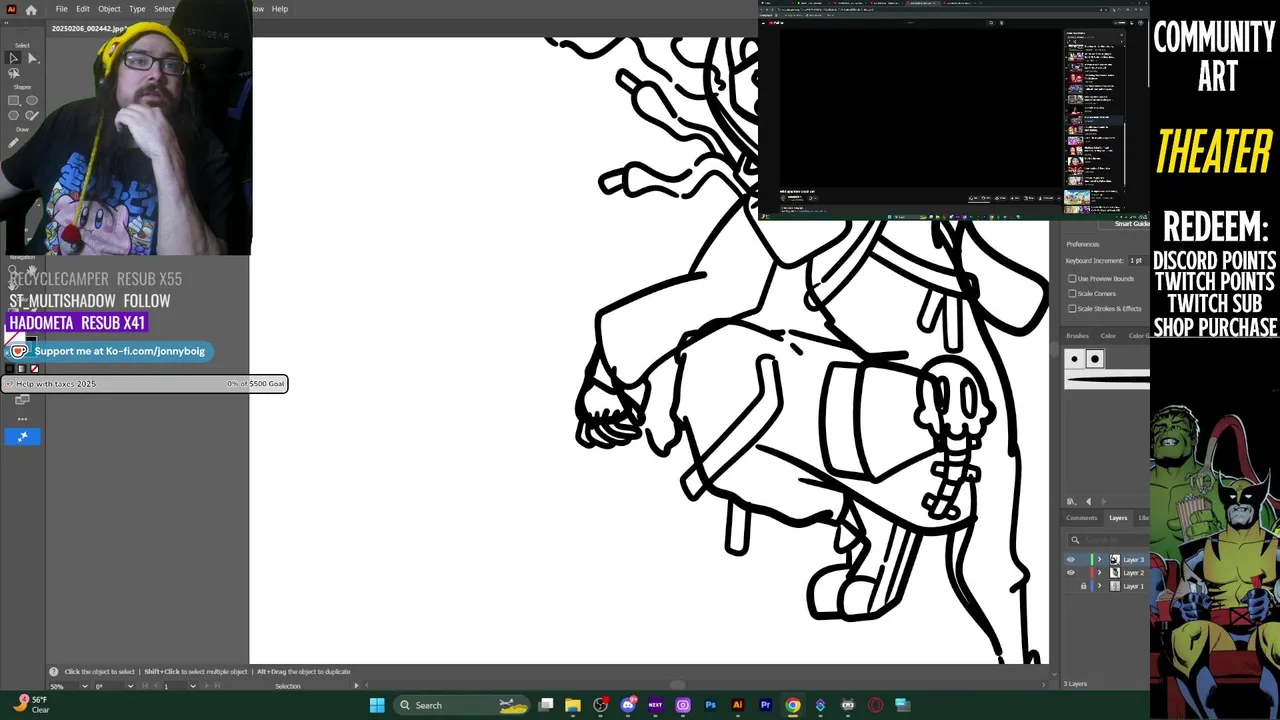Screen dimensions: 1280x720
Task: Open the rotation angle dropdown
Action: point(129,686)
